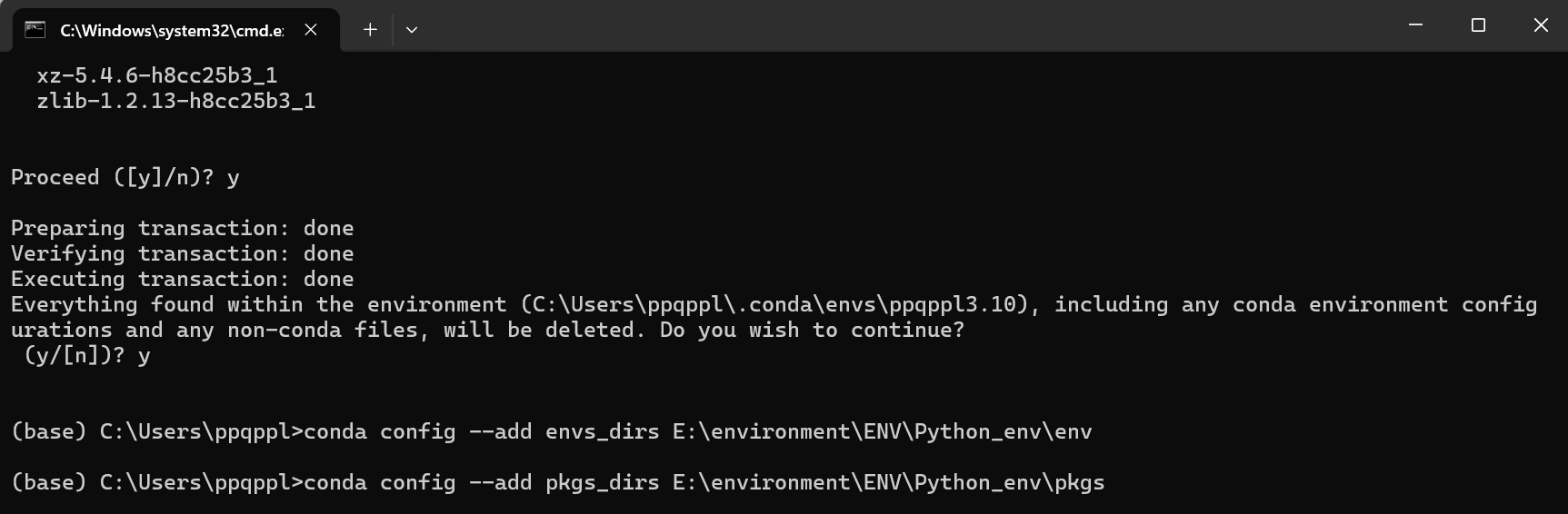This screenshot has height=514, width=1568.
Task: Minimize the terminal window
Action: coord(1415,25)
